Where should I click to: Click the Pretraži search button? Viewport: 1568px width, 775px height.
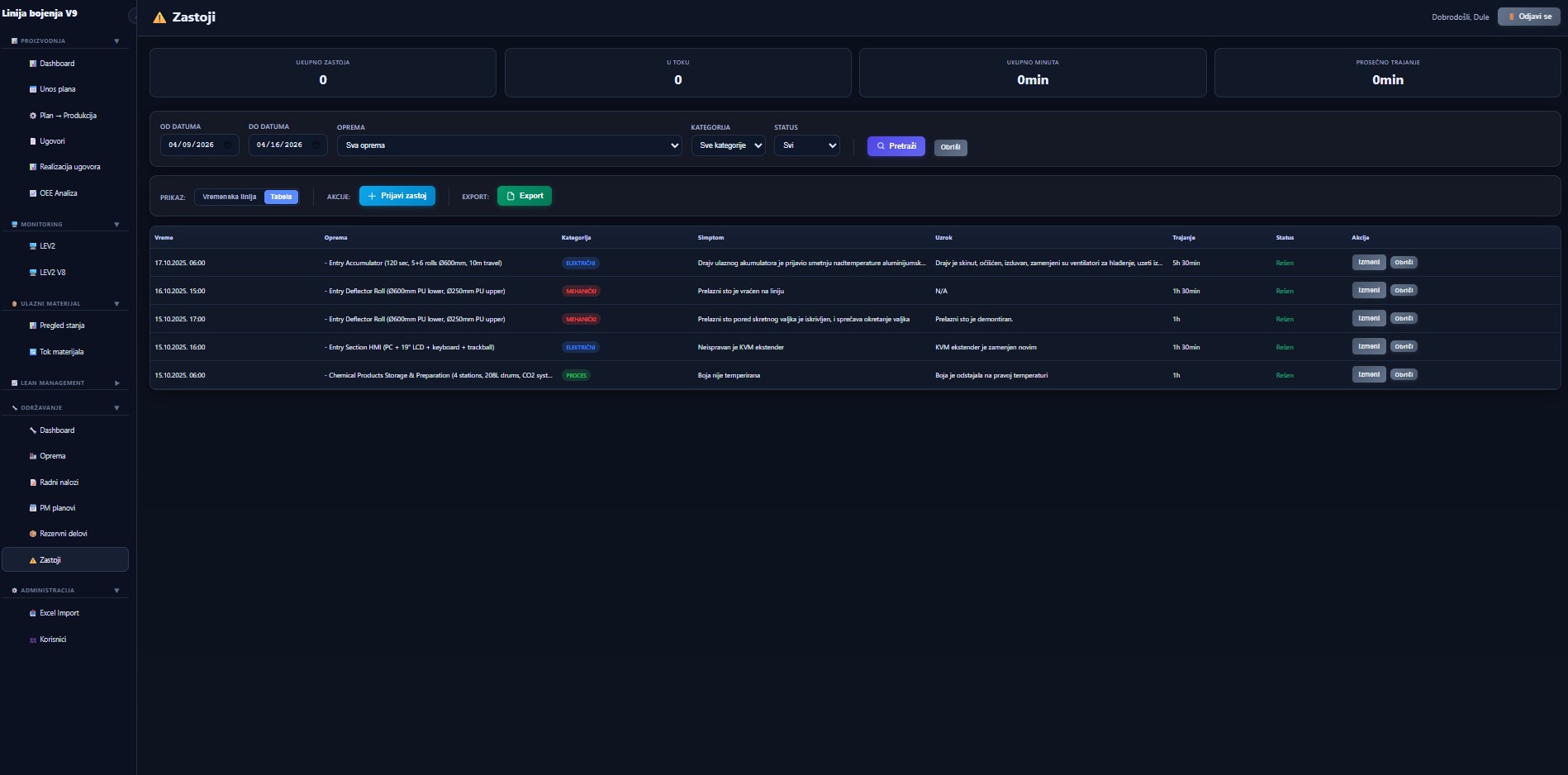(896, 146)
